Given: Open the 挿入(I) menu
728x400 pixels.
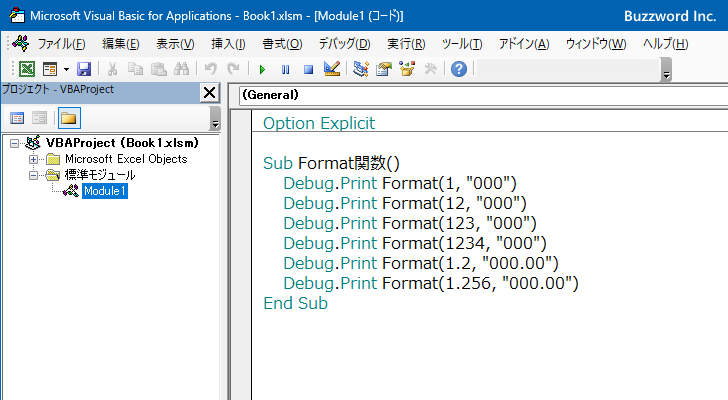Looking at the screenshot, I should click(228, 44).
